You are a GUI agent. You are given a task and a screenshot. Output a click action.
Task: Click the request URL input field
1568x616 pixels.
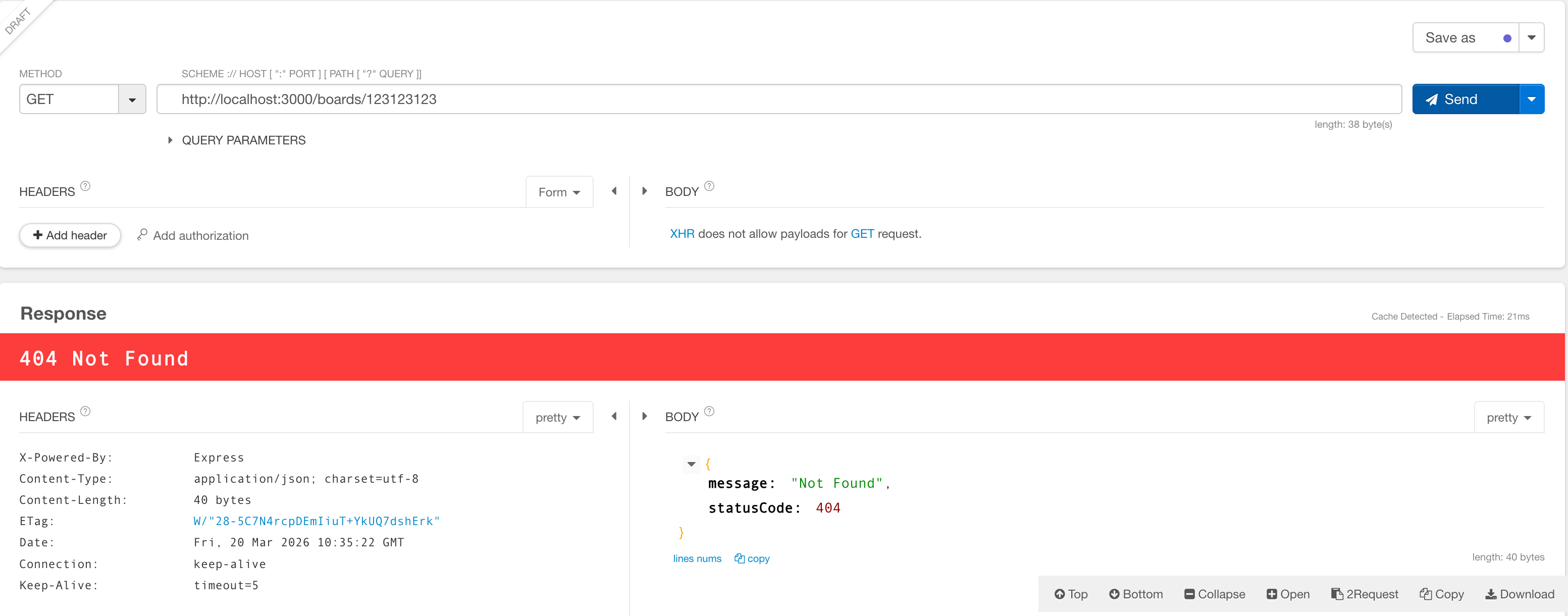pos(778,99)
